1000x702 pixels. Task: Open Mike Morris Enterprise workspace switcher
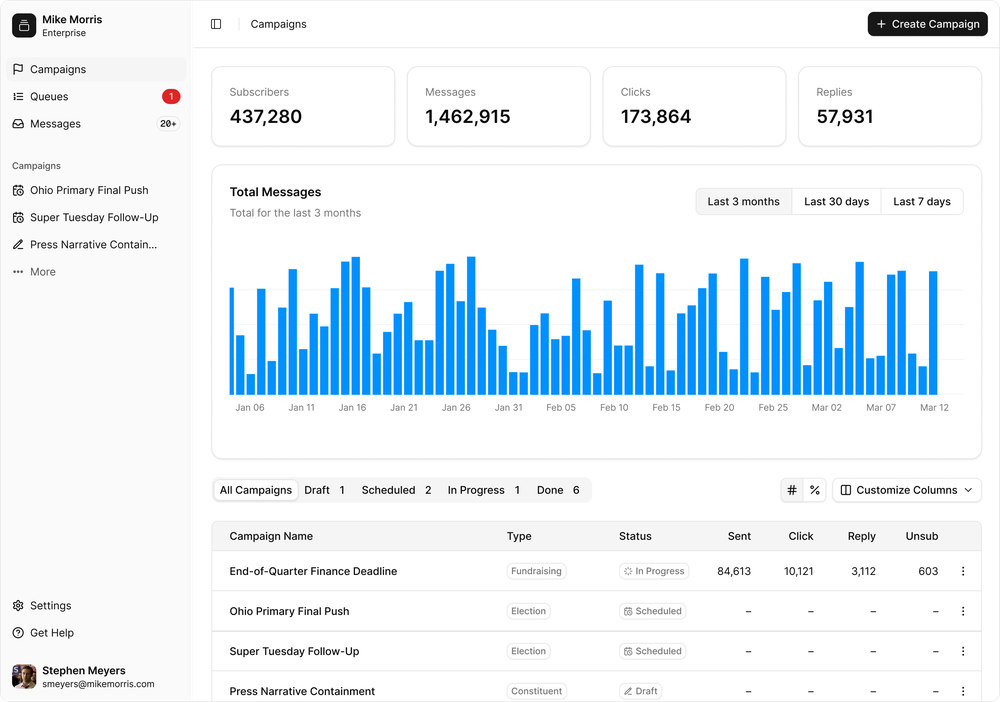96,26
